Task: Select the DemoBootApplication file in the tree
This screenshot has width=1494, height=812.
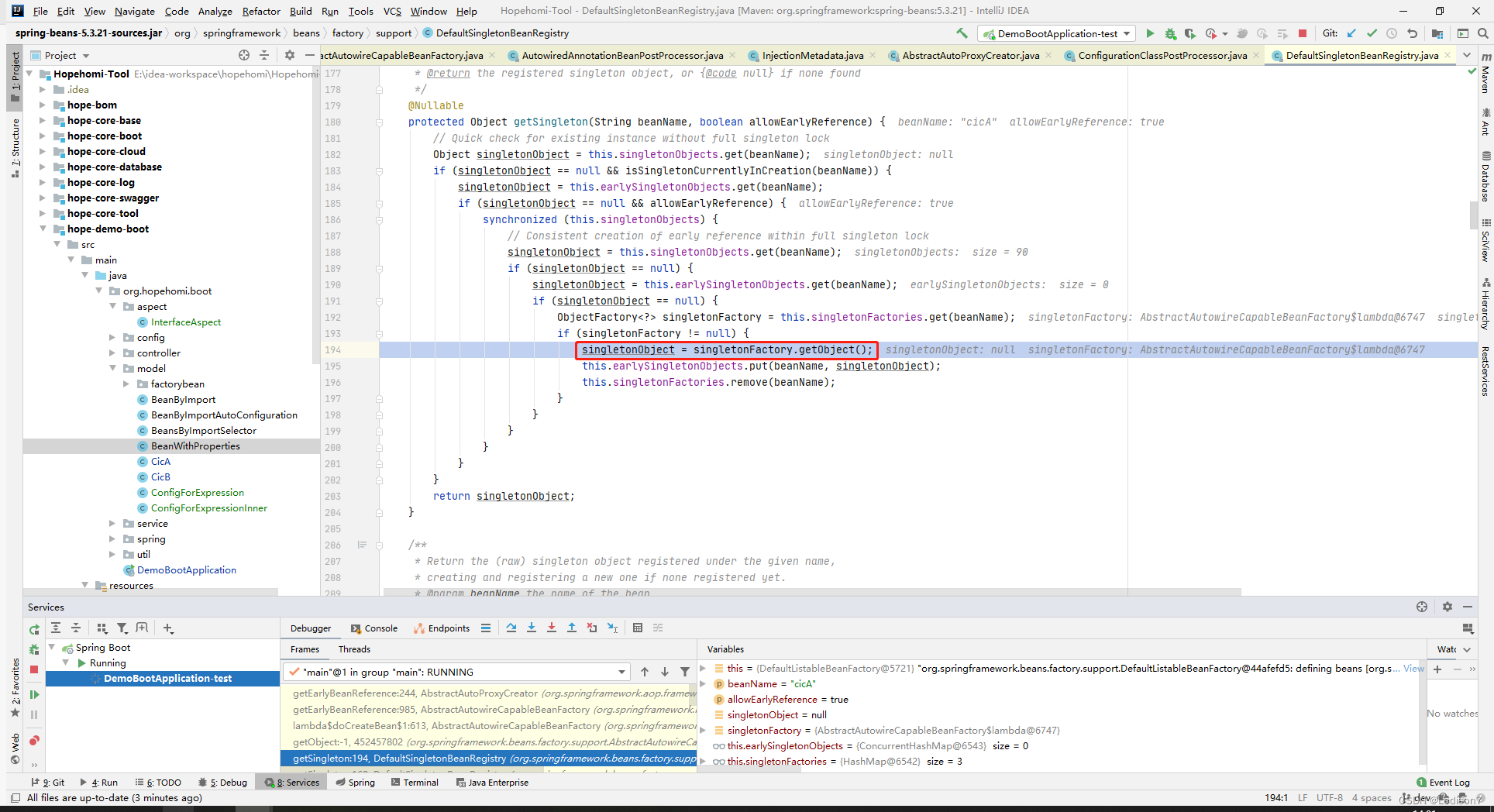Action: 187,569
